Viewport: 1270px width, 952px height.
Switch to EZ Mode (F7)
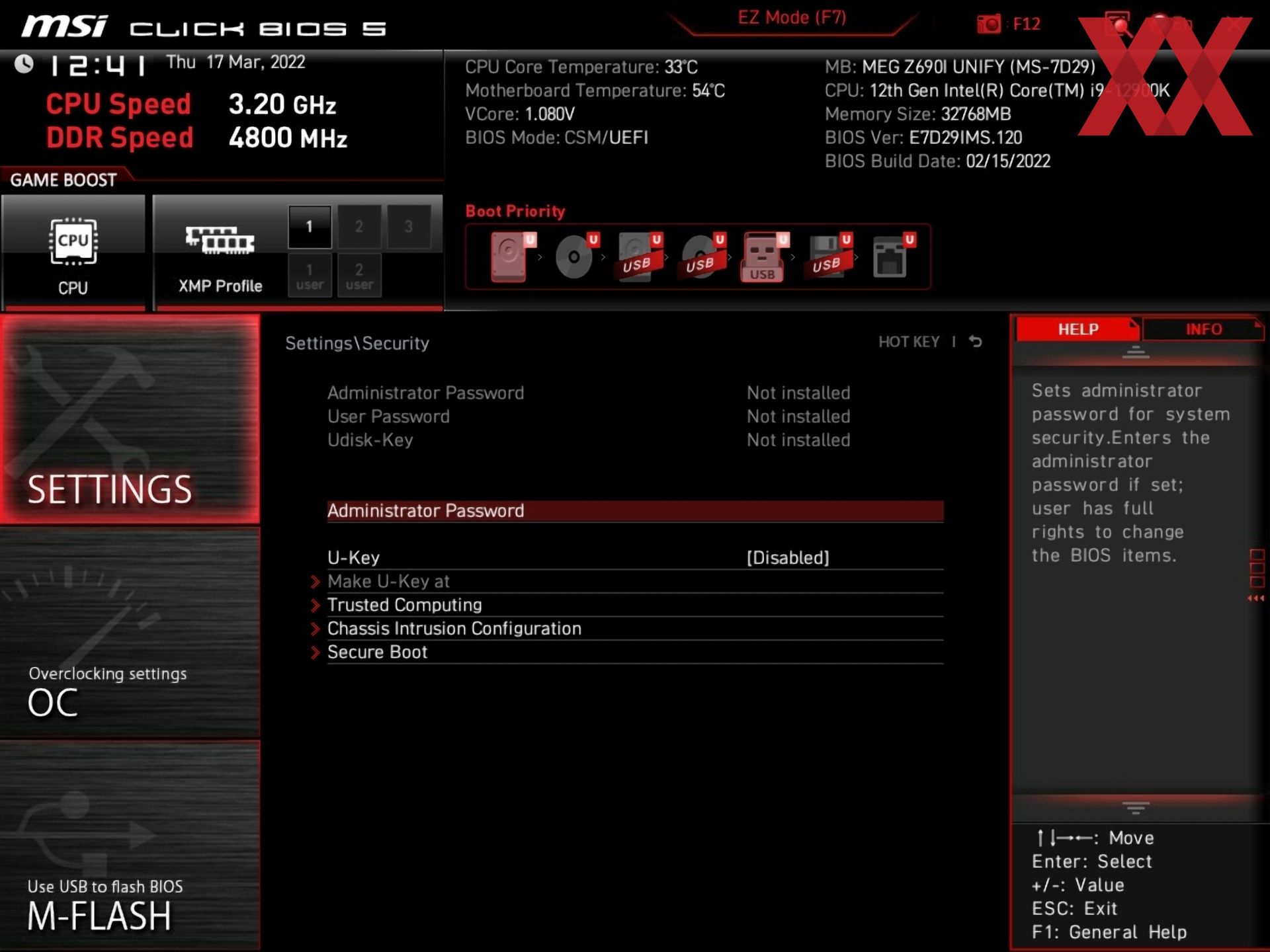792,18
